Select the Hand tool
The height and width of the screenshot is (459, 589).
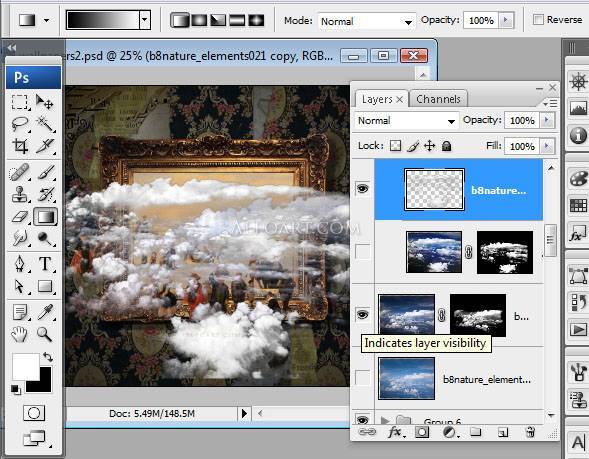tap(20, 334)
